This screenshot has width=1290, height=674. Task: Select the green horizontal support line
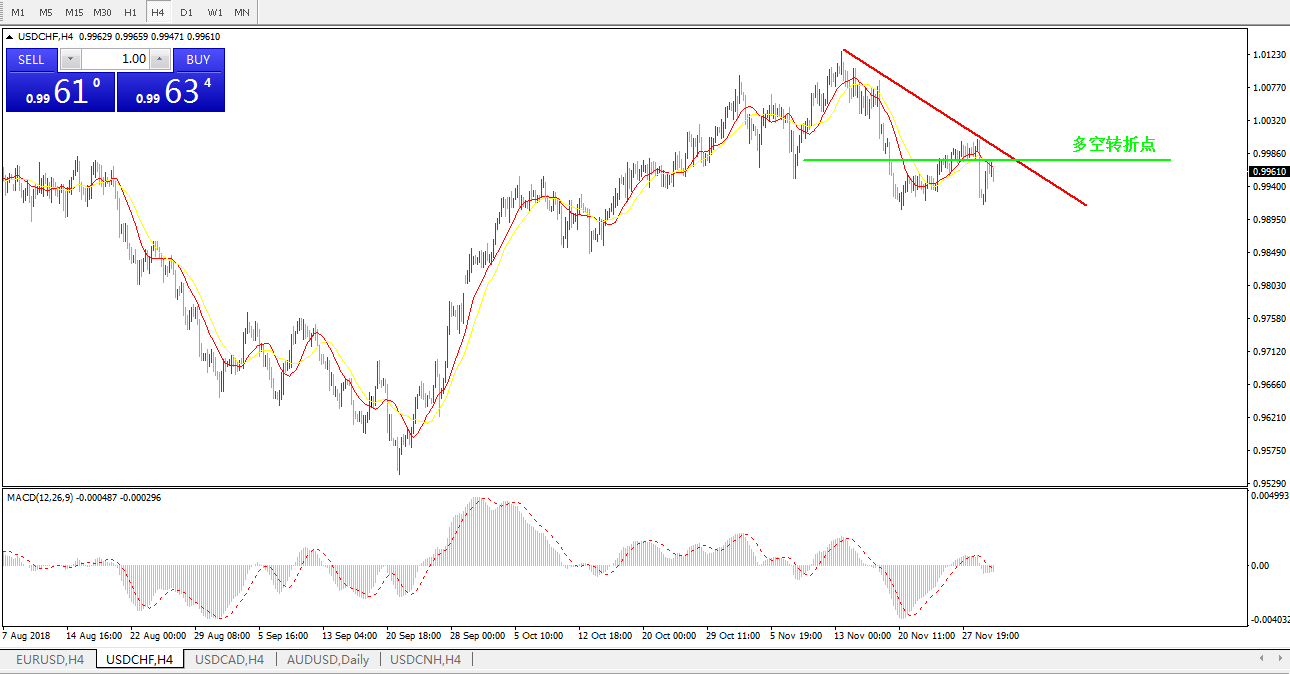(1100, 160)
